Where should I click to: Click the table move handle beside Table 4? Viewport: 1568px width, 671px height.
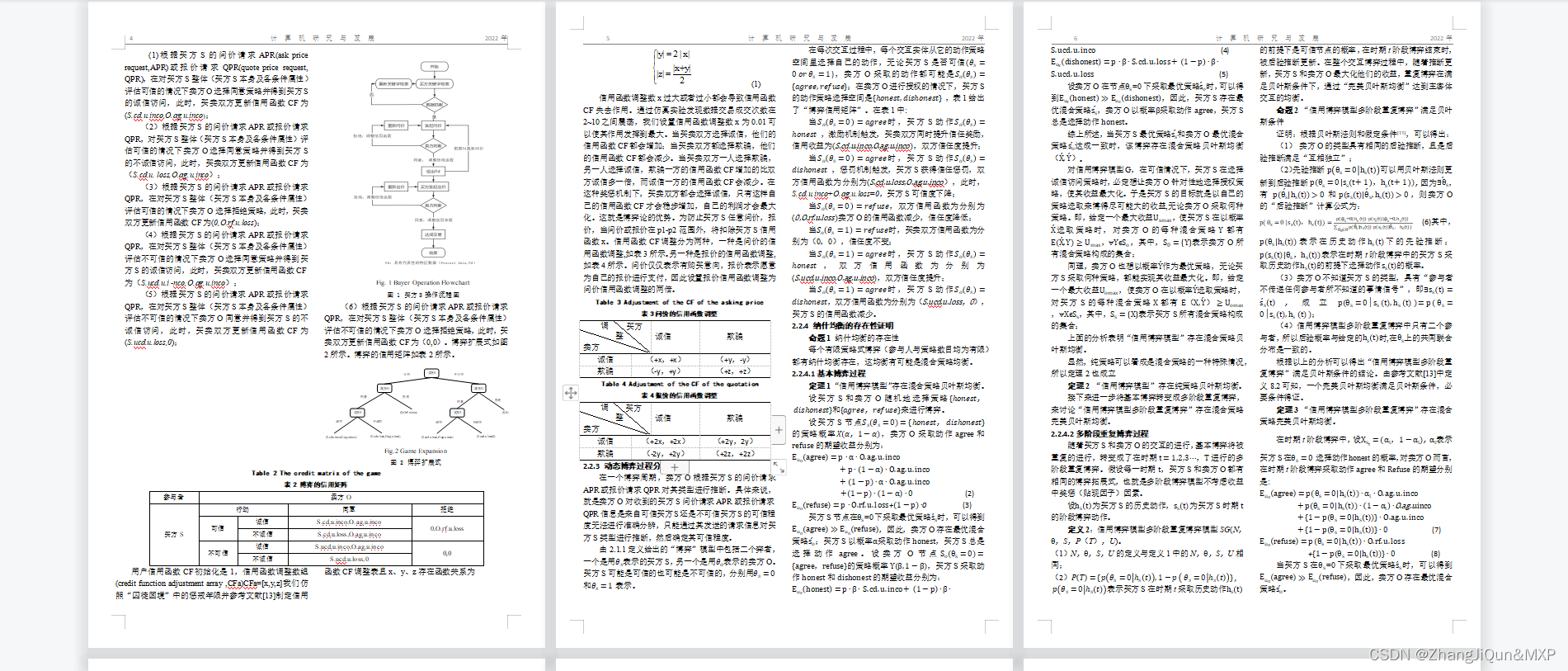click(x=571, y=393)
